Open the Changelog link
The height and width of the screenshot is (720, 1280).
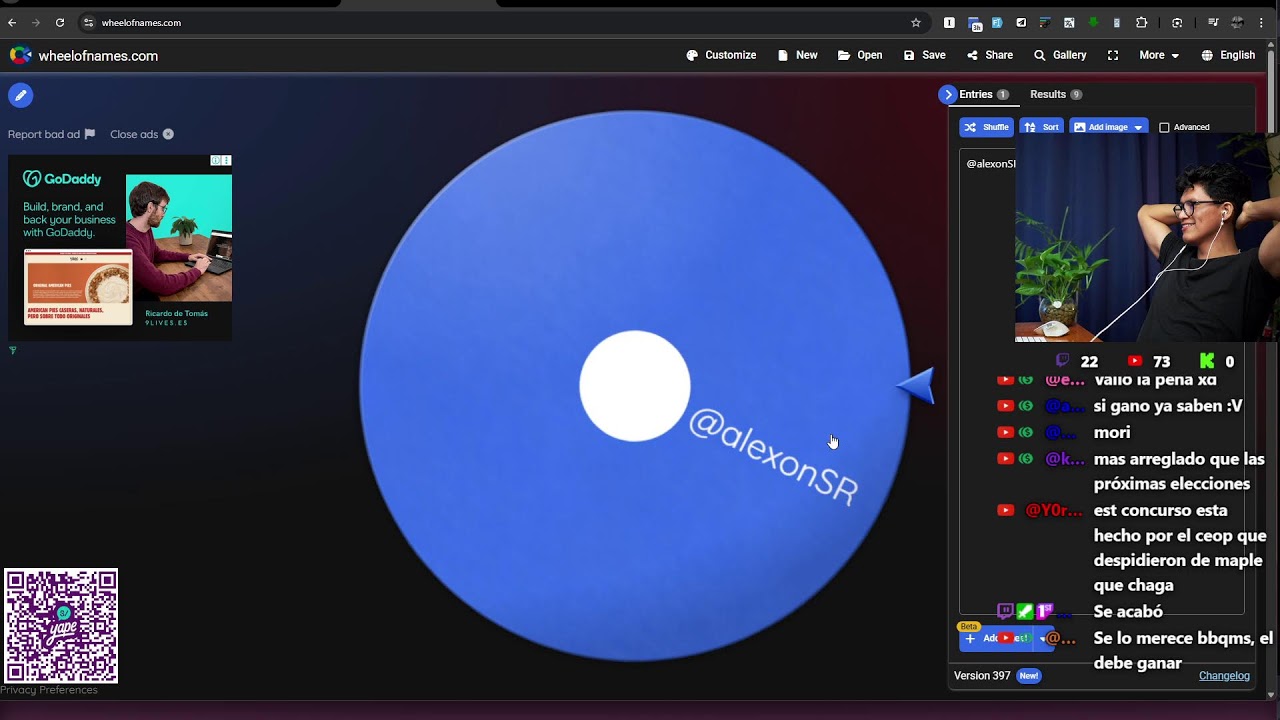(1224, 676)
